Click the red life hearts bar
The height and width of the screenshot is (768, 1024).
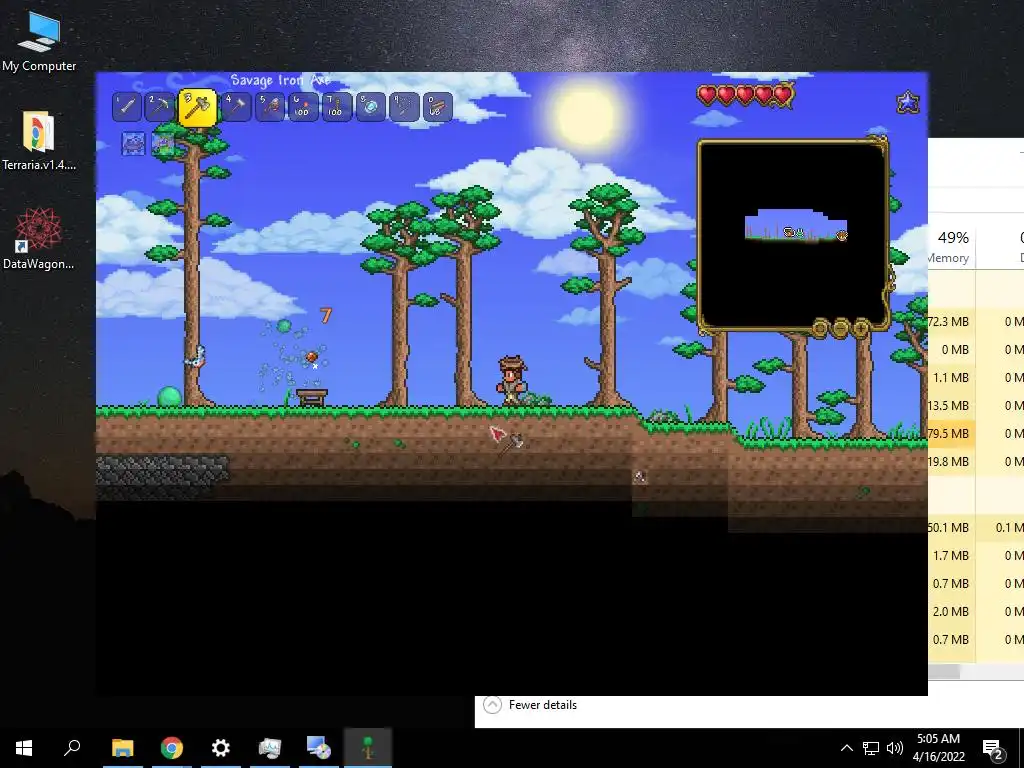[x=746, y=95]
